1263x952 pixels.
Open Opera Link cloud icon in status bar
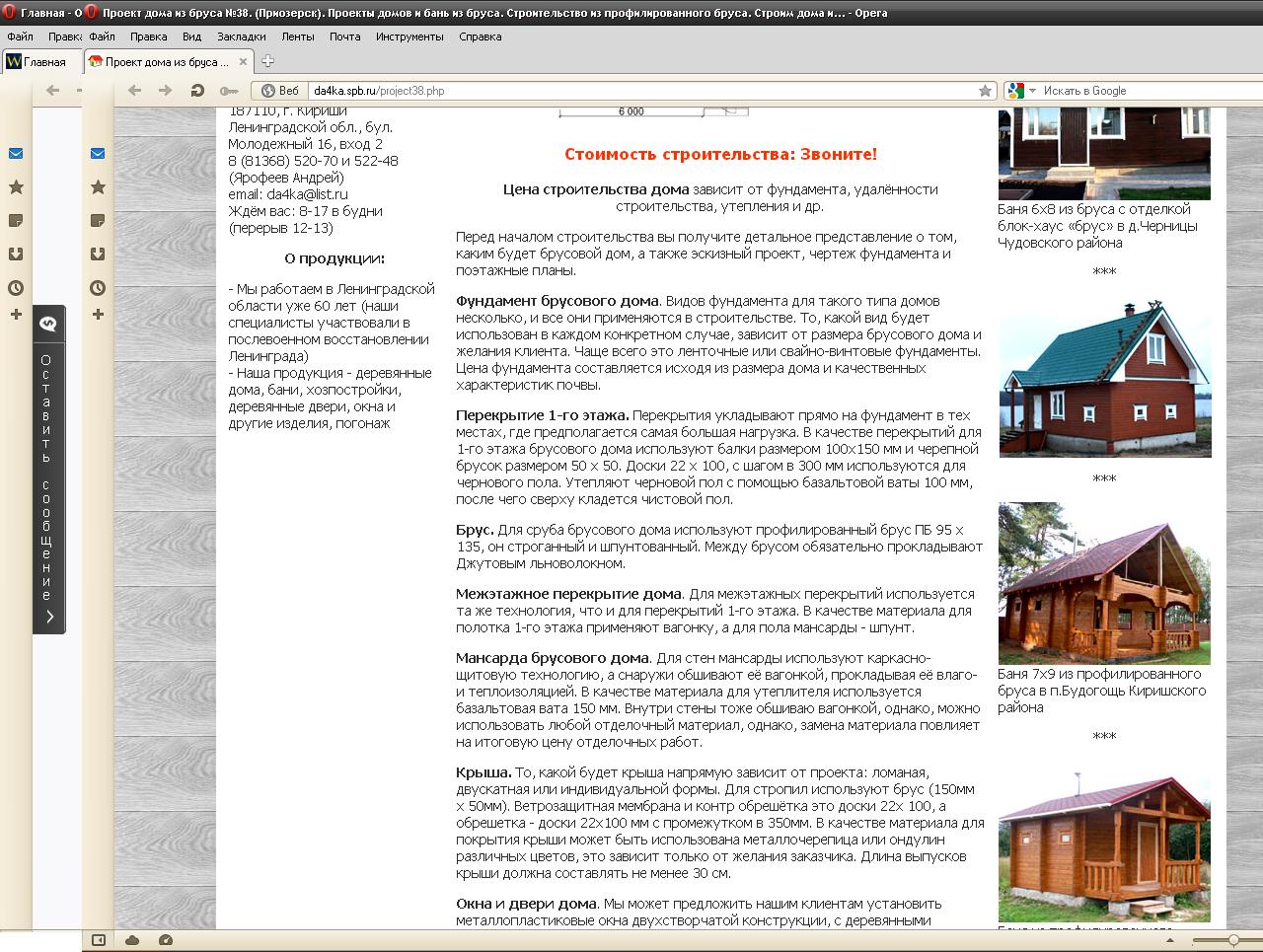[132, 940]
